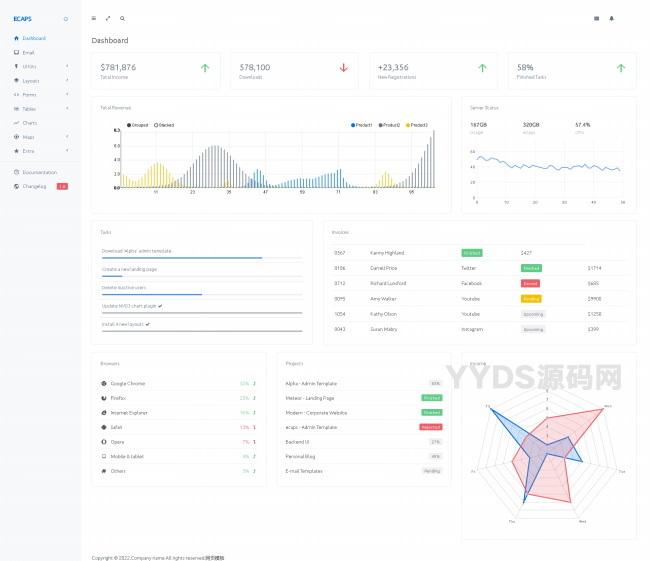Image resolution: width=650 pixels, height=561 pixels.
Task: Select the Stacked chart radio option
Action: coord(156,125)
